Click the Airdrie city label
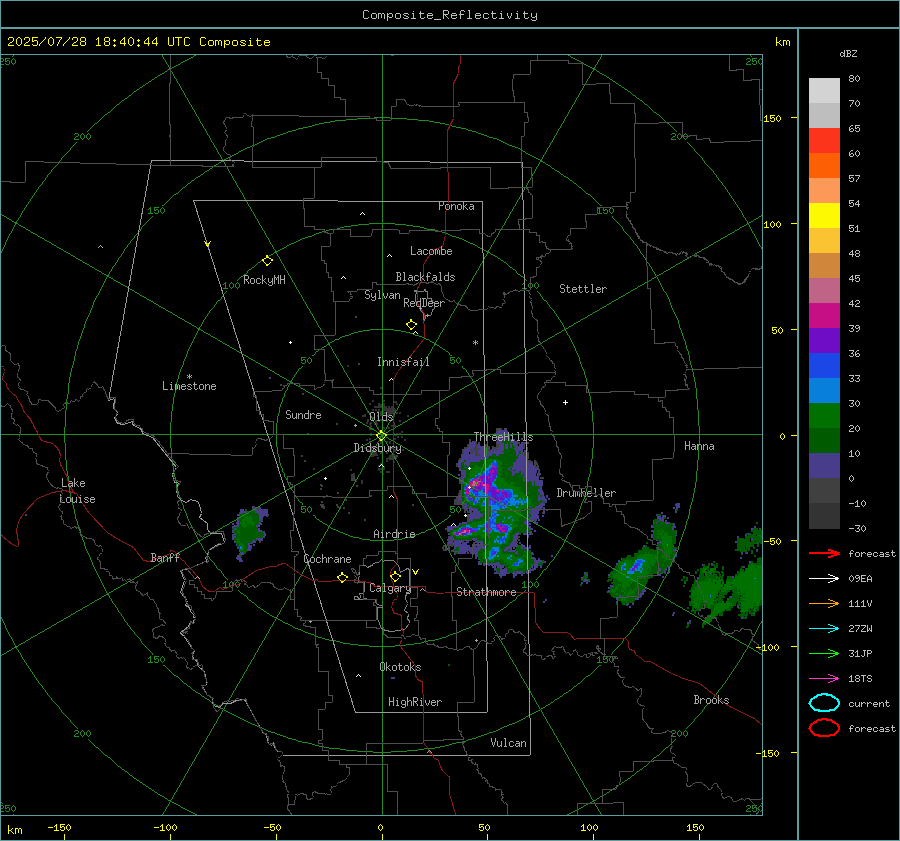 pyautogui.click(x=394, y=534)
